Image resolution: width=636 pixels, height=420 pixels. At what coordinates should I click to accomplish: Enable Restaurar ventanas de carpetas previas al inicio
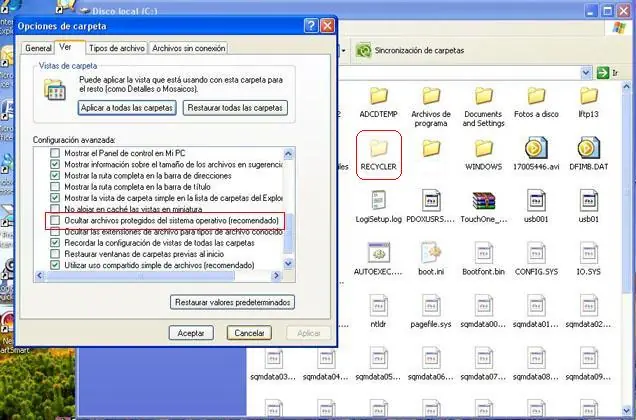(x=55, y=254)
